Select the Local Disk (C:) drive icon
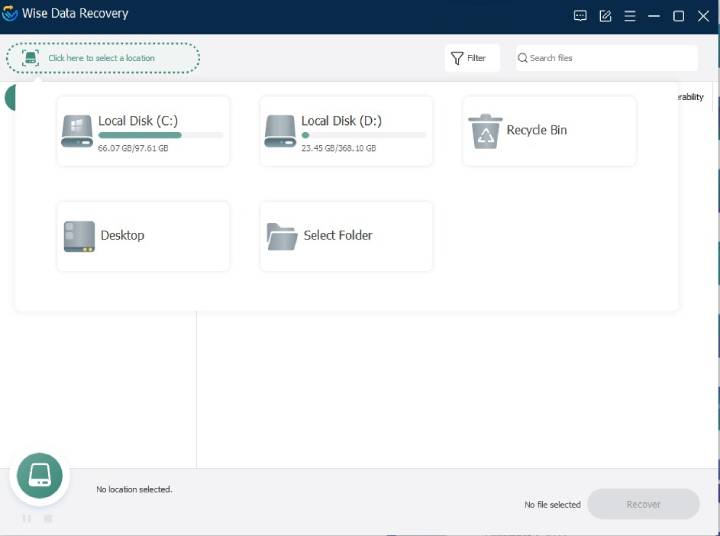Screen dimensions: 720x536 (x=77, y=131)
